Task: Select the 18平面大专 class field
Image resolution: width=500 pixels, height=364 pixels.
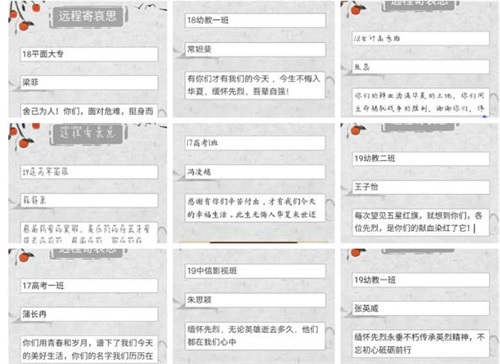Action: (89, 54)
